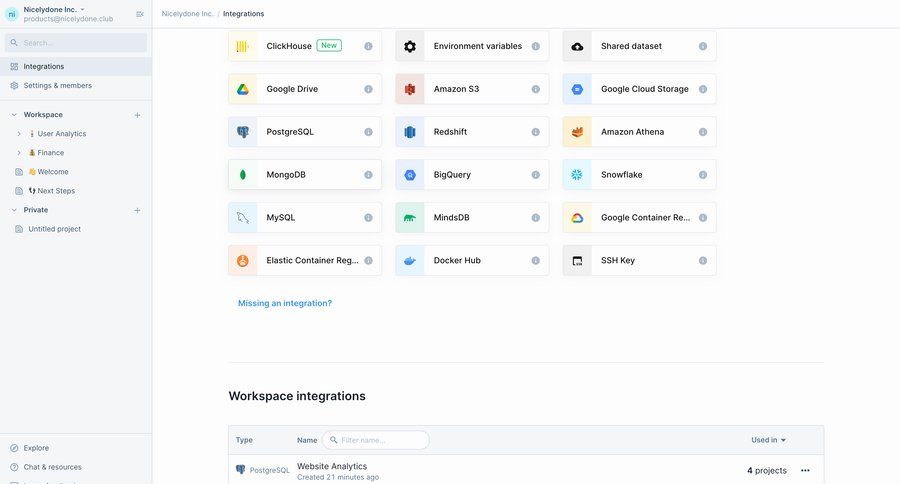Click the BigQuery logo icon
Image resolution: width=900 pixels, height=484 pixels.
pyautogui.click(x=410, y=175)
